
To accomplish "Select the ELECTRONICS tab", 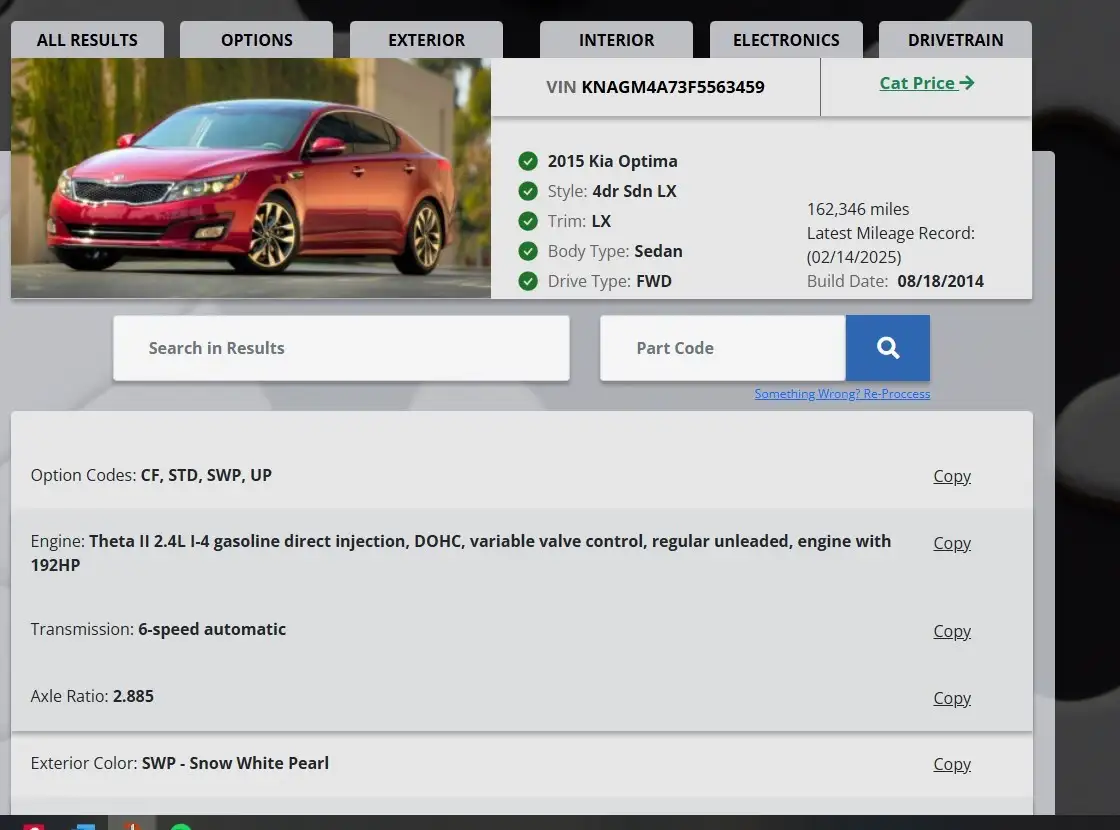I will (x=786, y=40).
